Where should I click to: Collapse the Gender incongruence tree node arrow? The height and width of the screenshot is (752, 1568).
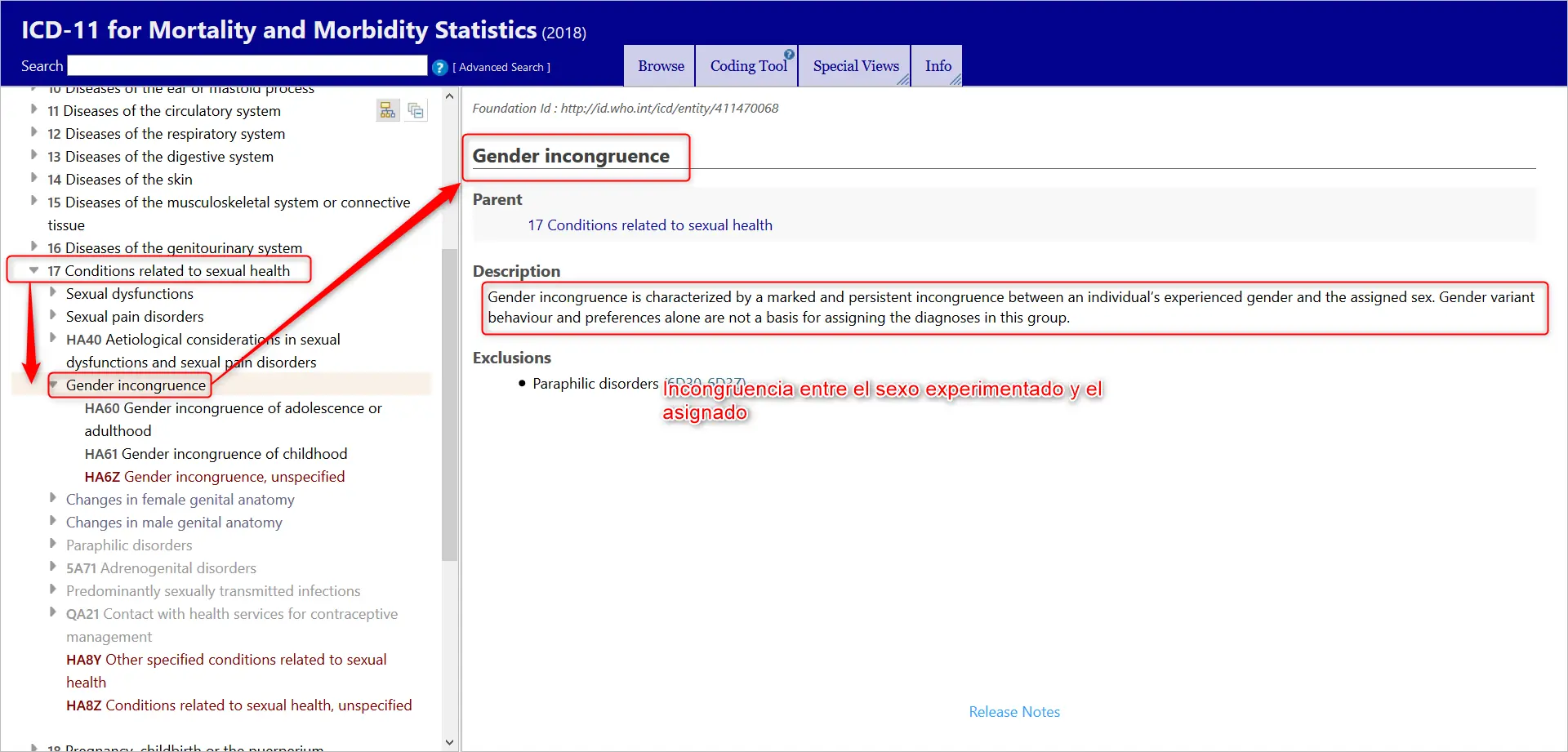[53, 384]
